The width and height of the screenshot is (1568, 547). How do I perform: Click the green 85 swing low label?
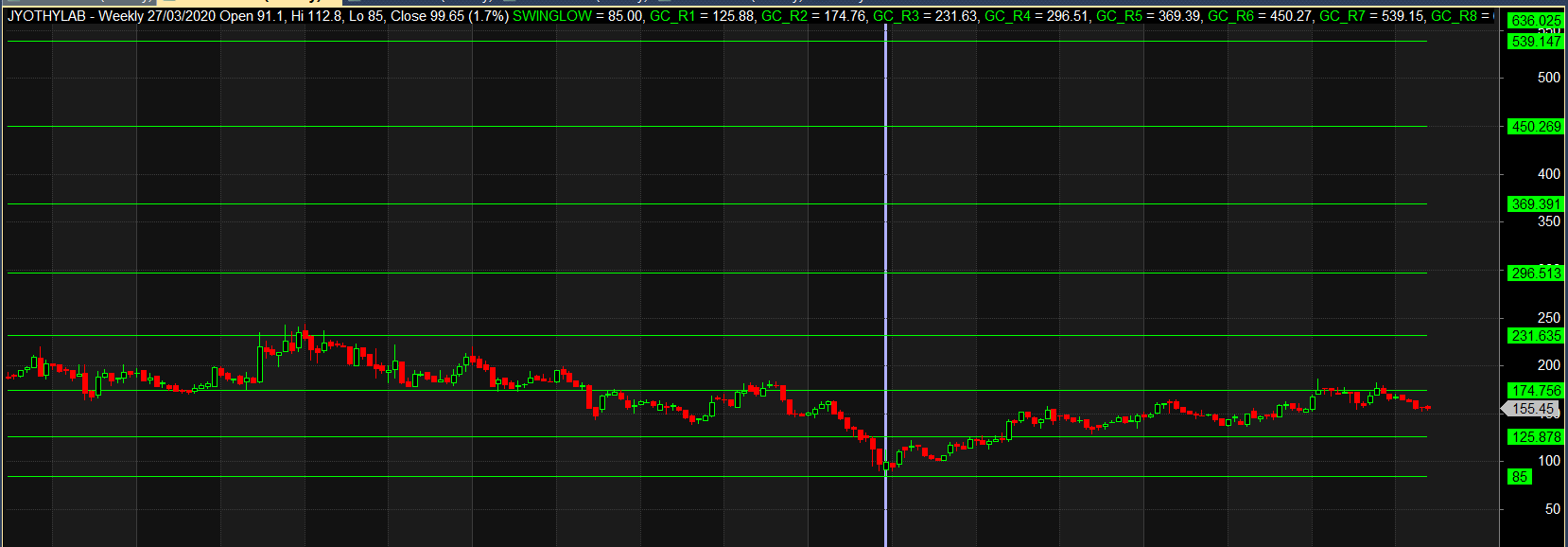(1520, 477)
